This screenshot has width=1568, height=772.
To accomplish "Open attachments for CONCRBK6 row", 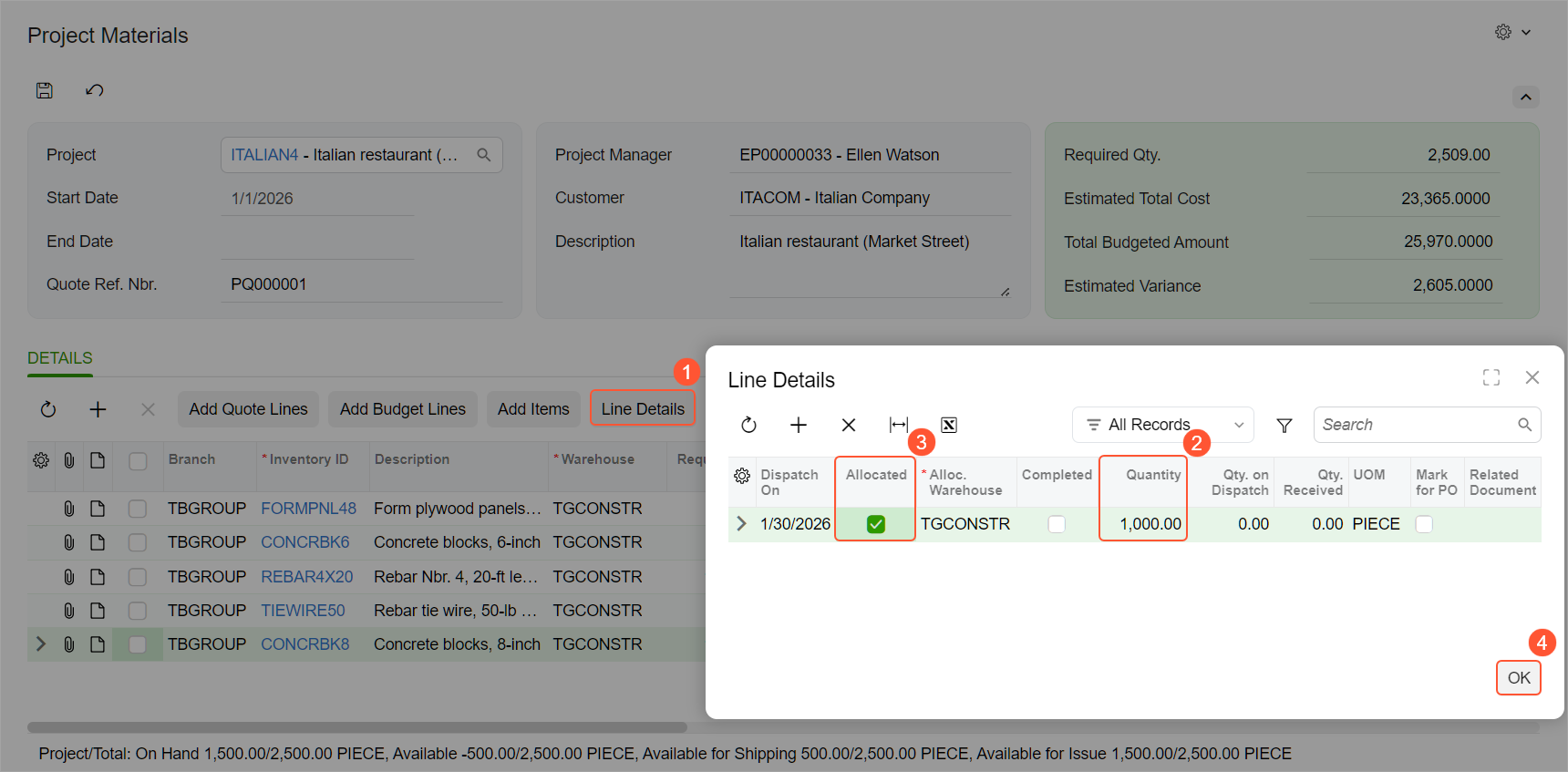I will tap(69, 542).
